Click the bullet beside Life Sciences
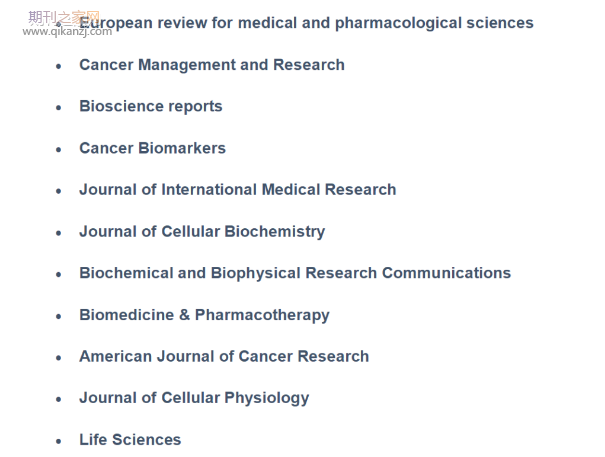 (59, 441)
